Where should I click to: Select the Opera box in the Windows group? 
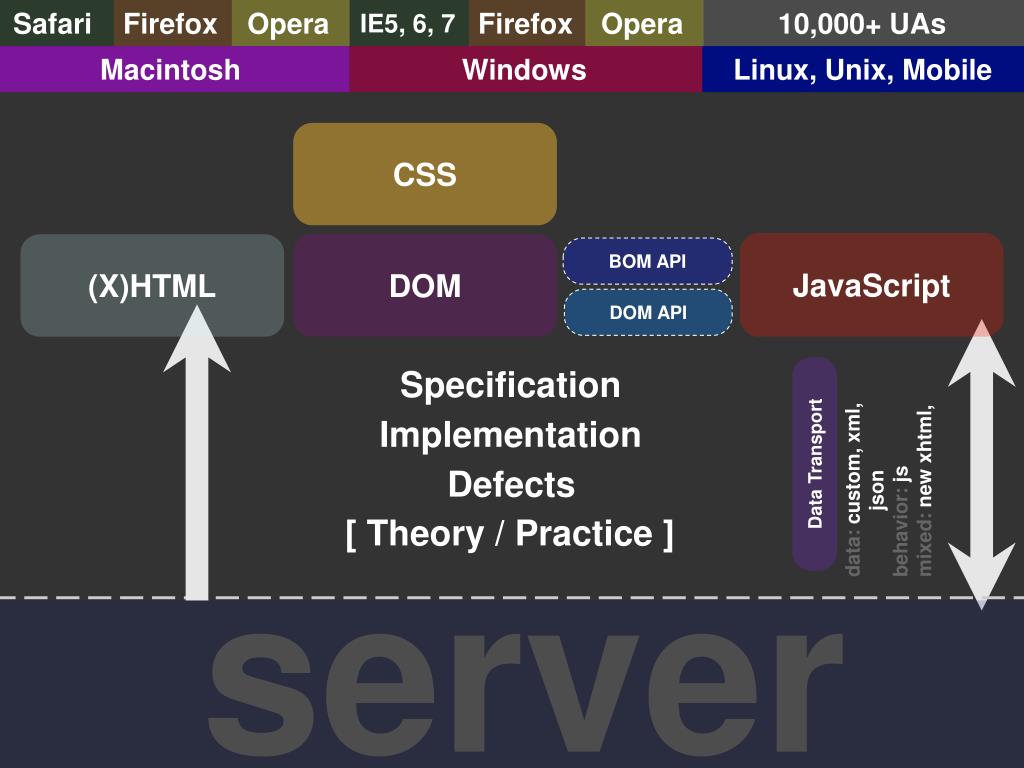[645, 23]
